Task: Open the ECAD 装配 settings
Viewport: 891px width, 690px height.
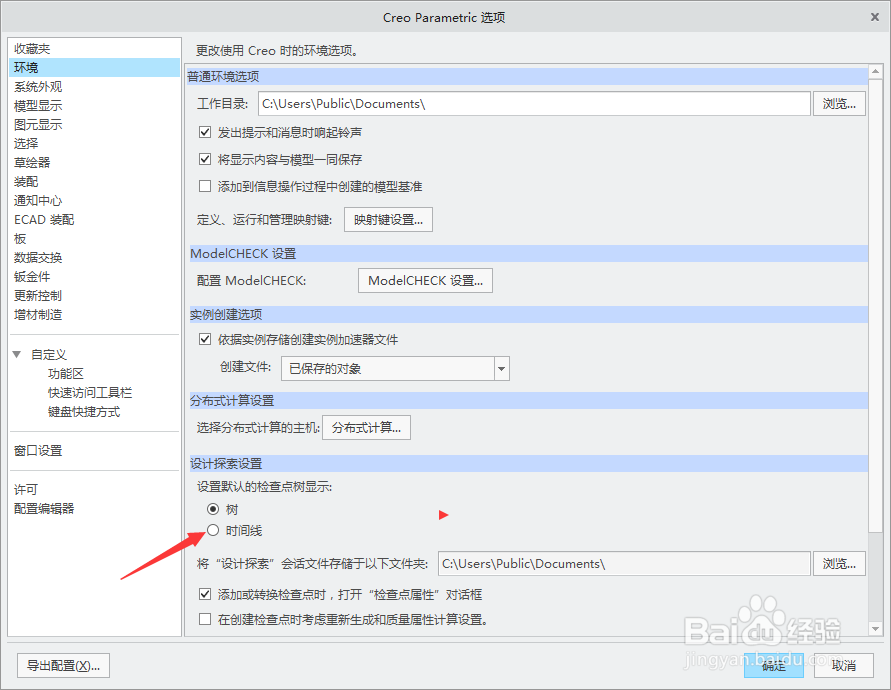Action: click(x=44, y=219)
